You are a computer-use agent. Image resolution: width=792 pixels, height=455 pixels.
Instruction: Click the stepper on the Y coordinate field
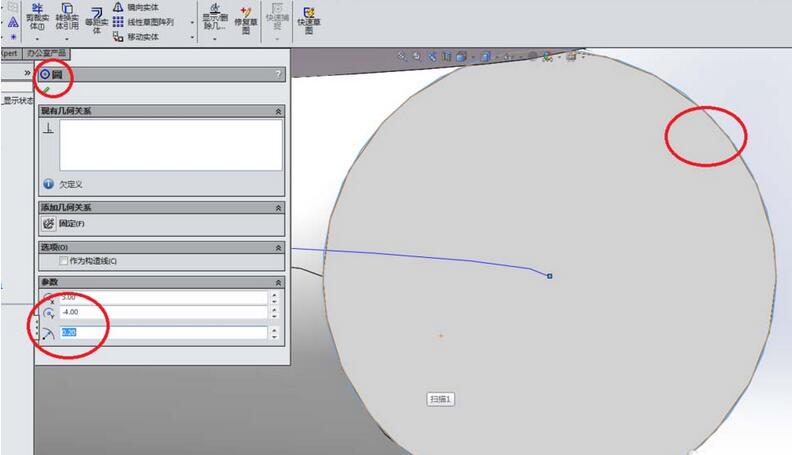[x=274, y=312]
